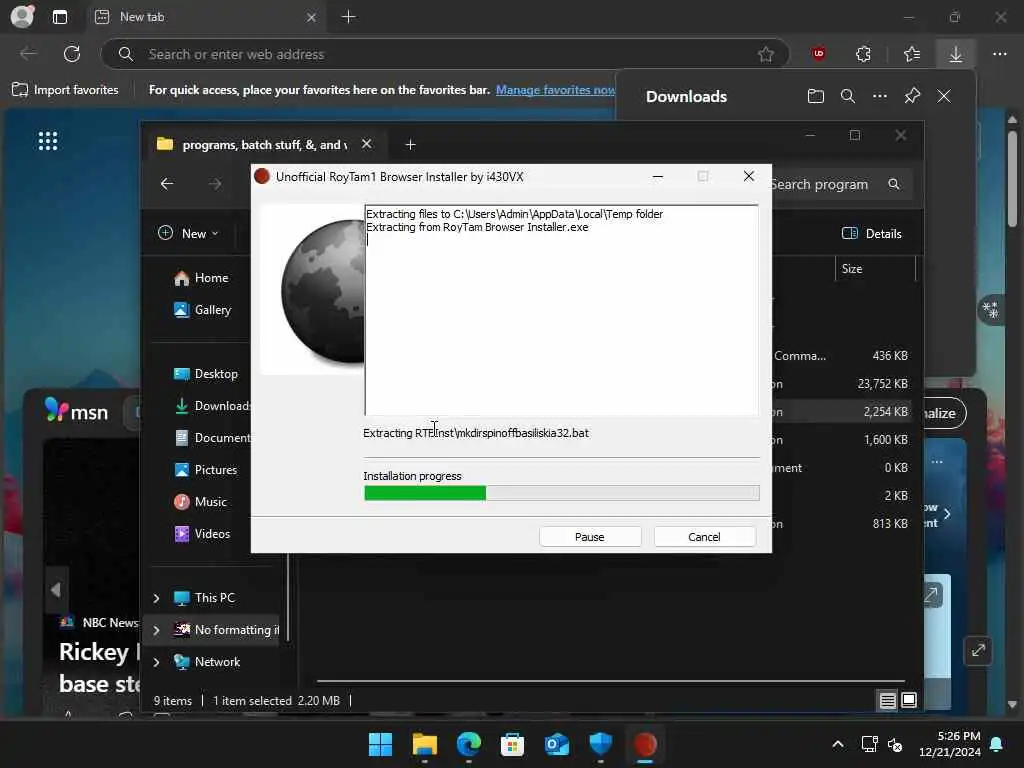Open more options in Downloads panel
The width and height of the screenshot is (1024, 768).
point(880,97)
